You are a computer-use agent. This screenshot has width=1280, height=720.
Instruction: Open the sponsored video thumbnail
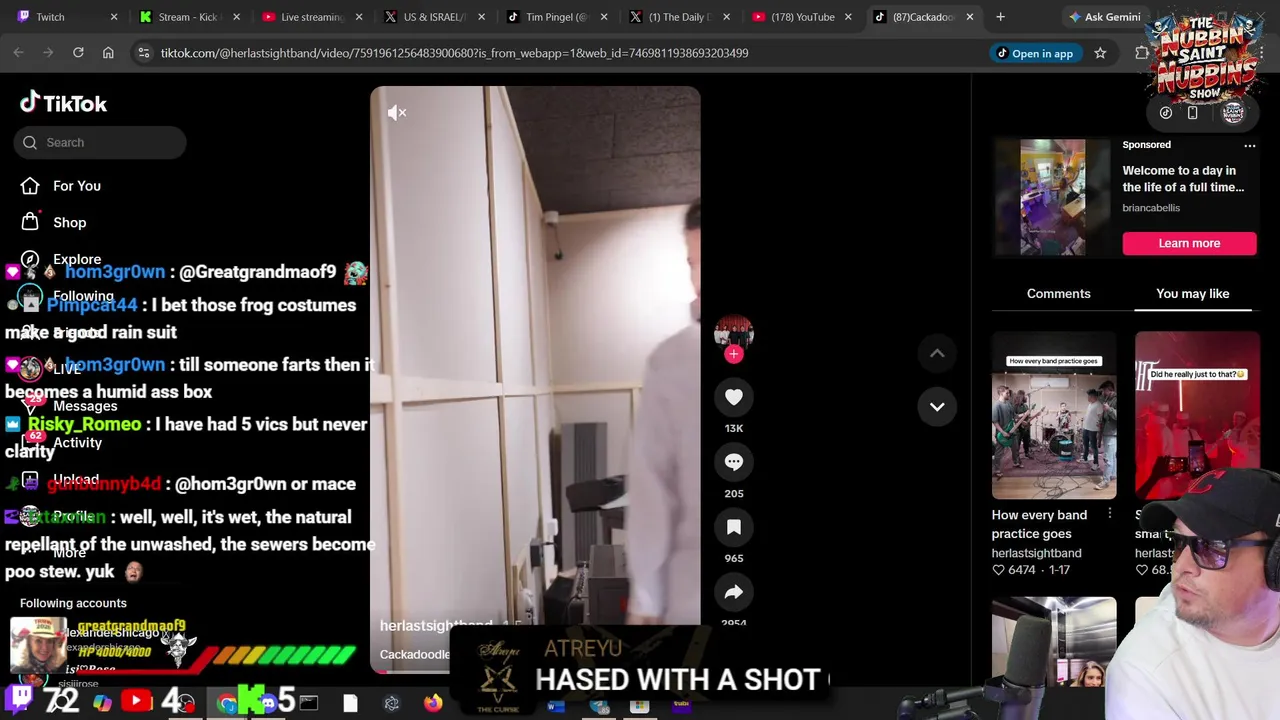click(x=1052, y=197)
